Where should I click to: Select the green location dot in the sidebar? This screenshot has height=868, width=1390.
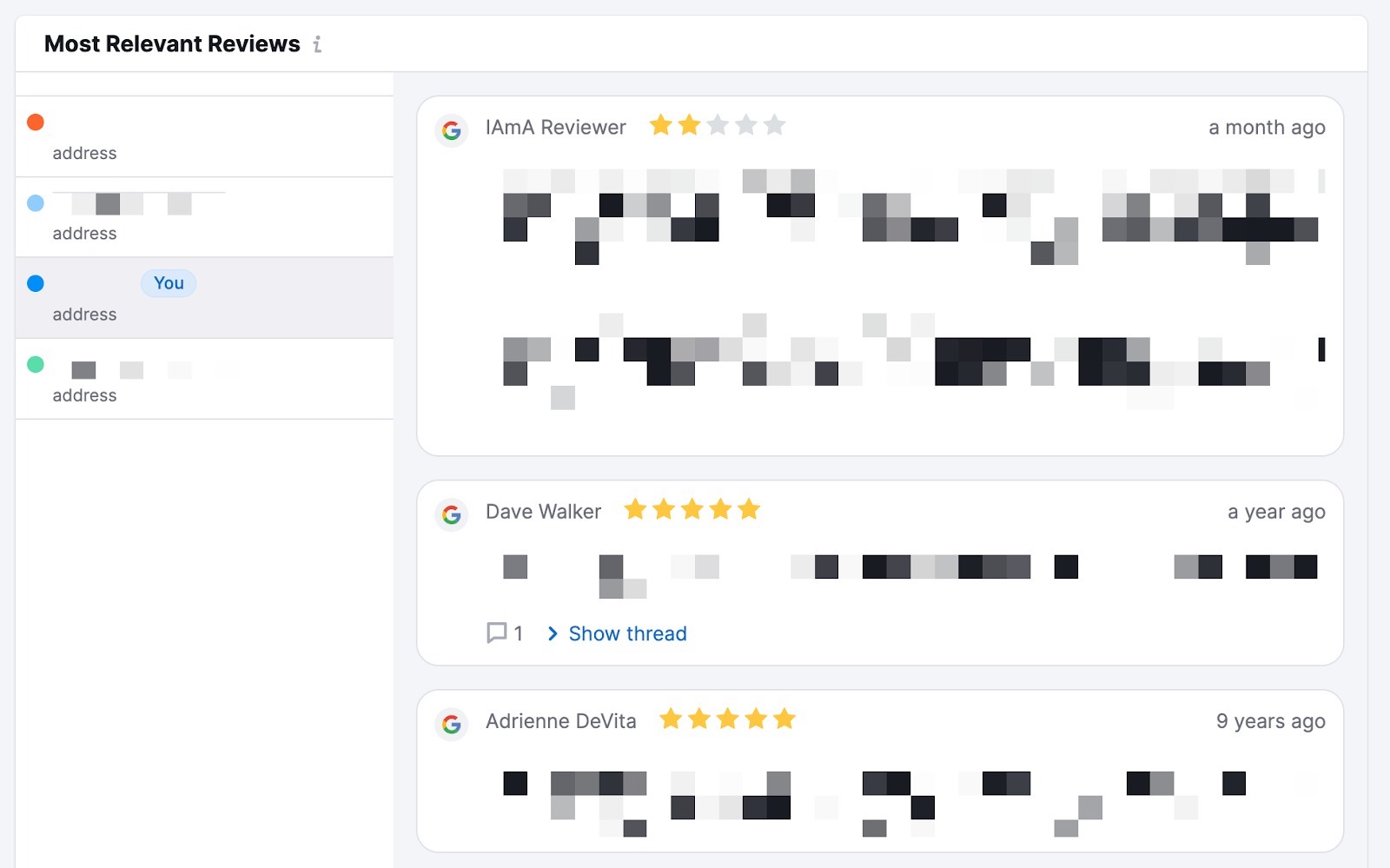(35, 364)
